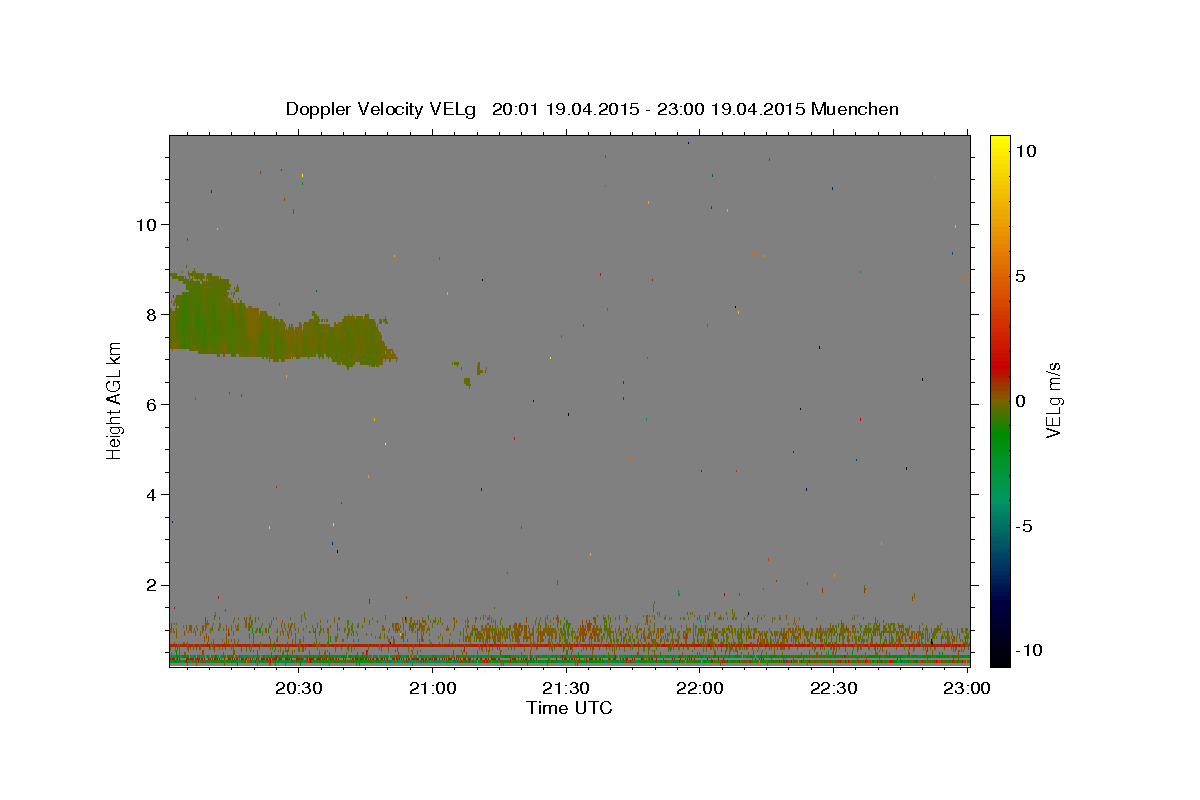Image resolution: width=1200 pixels, height=800 pixels.
Task: Click the 21:00 time tick label
Action: click(433, 688)
